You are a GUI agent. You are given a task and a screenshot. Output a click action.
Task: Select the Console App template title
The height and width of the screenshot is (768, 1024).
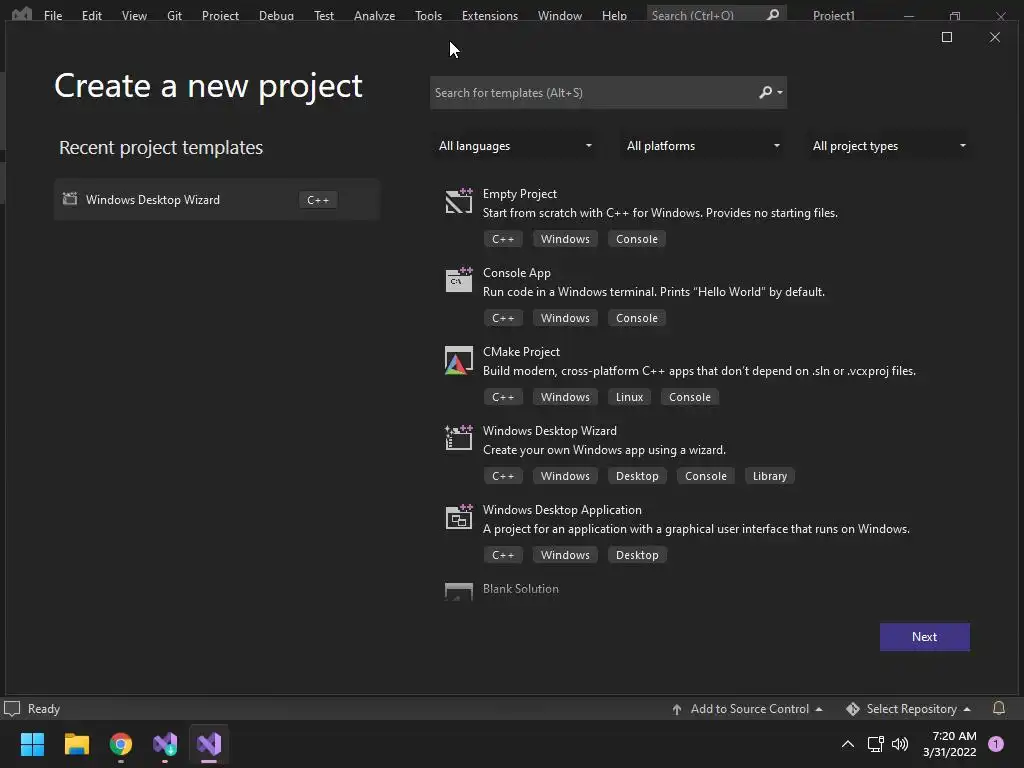pos(517,273)
